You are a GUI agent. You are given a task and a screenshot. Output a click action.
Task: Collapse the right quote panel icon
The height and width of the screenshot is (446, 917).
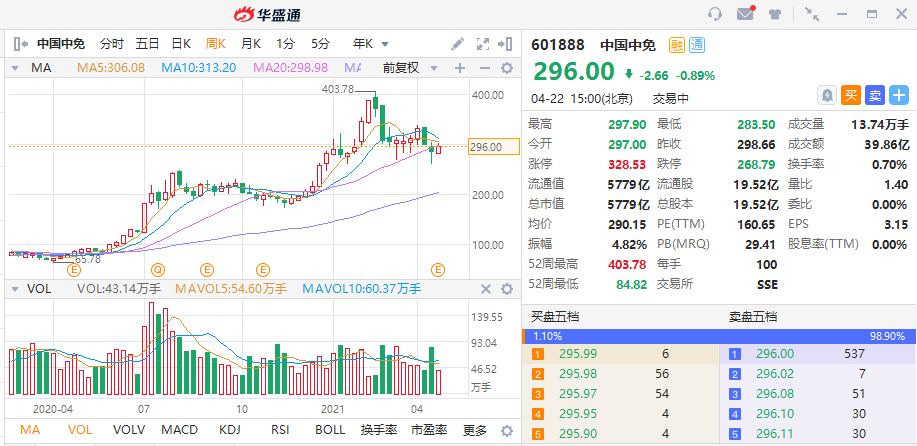505,43
